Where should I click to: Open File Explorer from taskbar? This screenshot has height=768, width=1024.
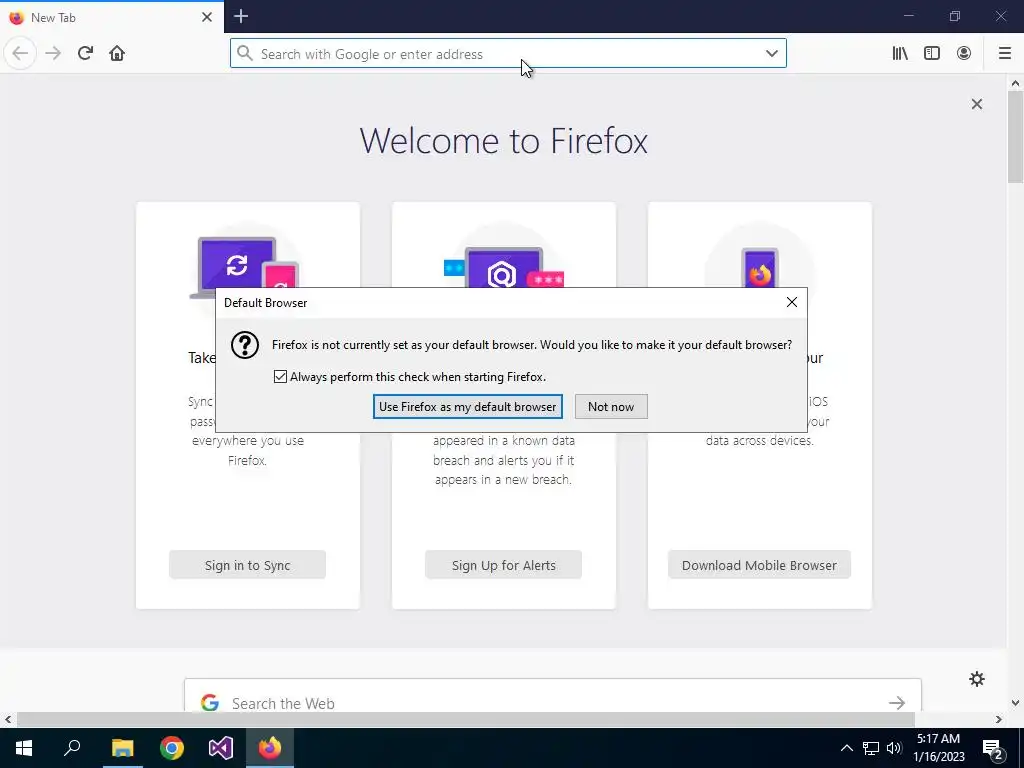click(x=122, y=748)
